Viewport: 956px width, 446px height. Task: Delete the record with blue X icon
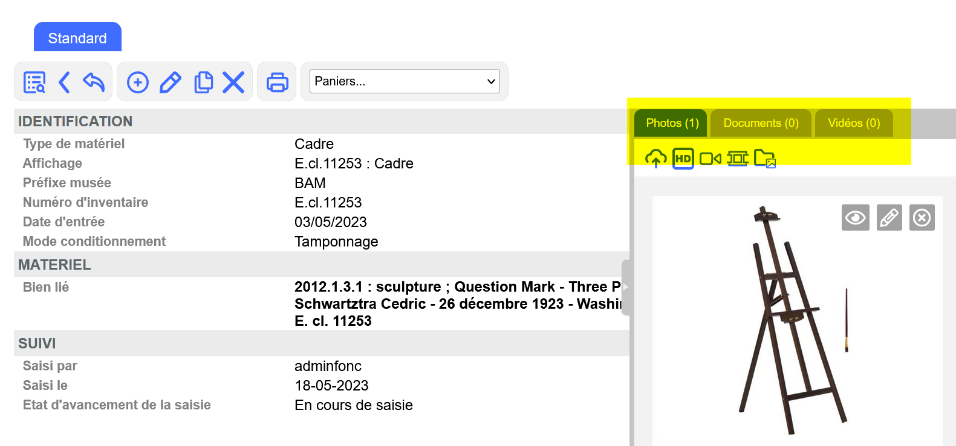[x=233, y=82]
